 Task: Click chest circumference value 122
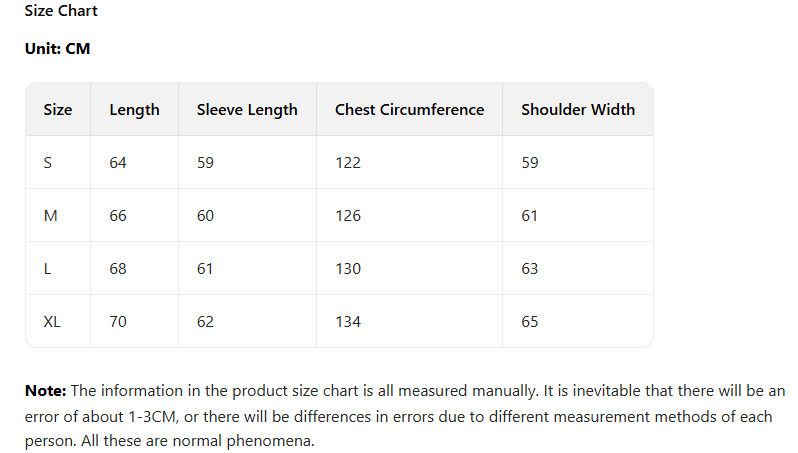coord(348,163)
